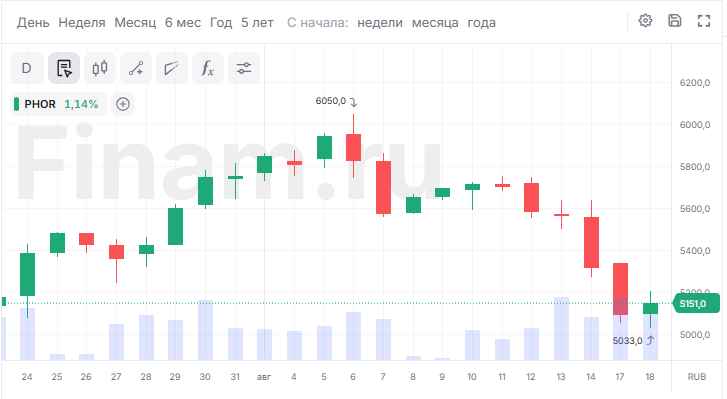Open the chart settings gear icon

(x=645, y=21)
